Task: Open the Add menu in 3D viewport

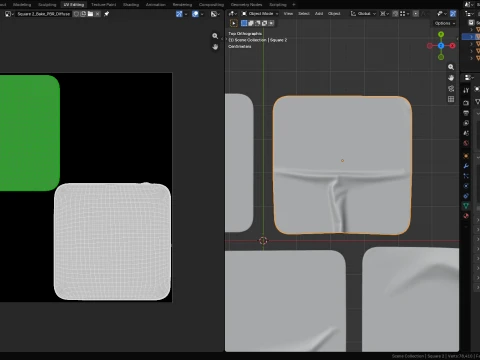Action: point(319,14)
